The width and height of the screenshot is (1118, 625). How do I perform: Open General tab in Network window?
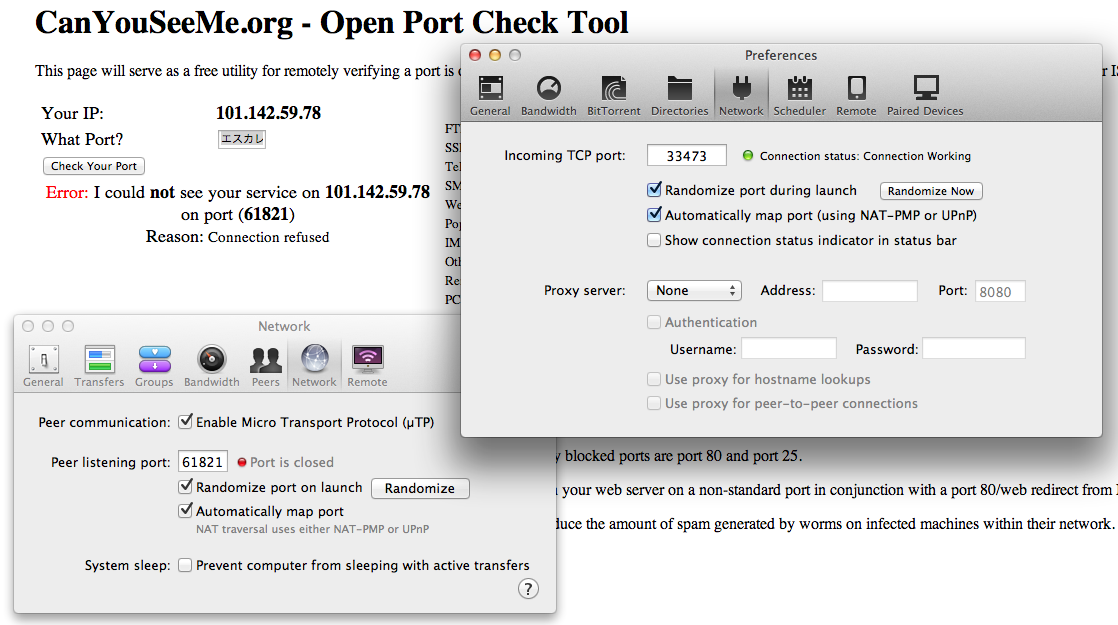tap(43, 366)
